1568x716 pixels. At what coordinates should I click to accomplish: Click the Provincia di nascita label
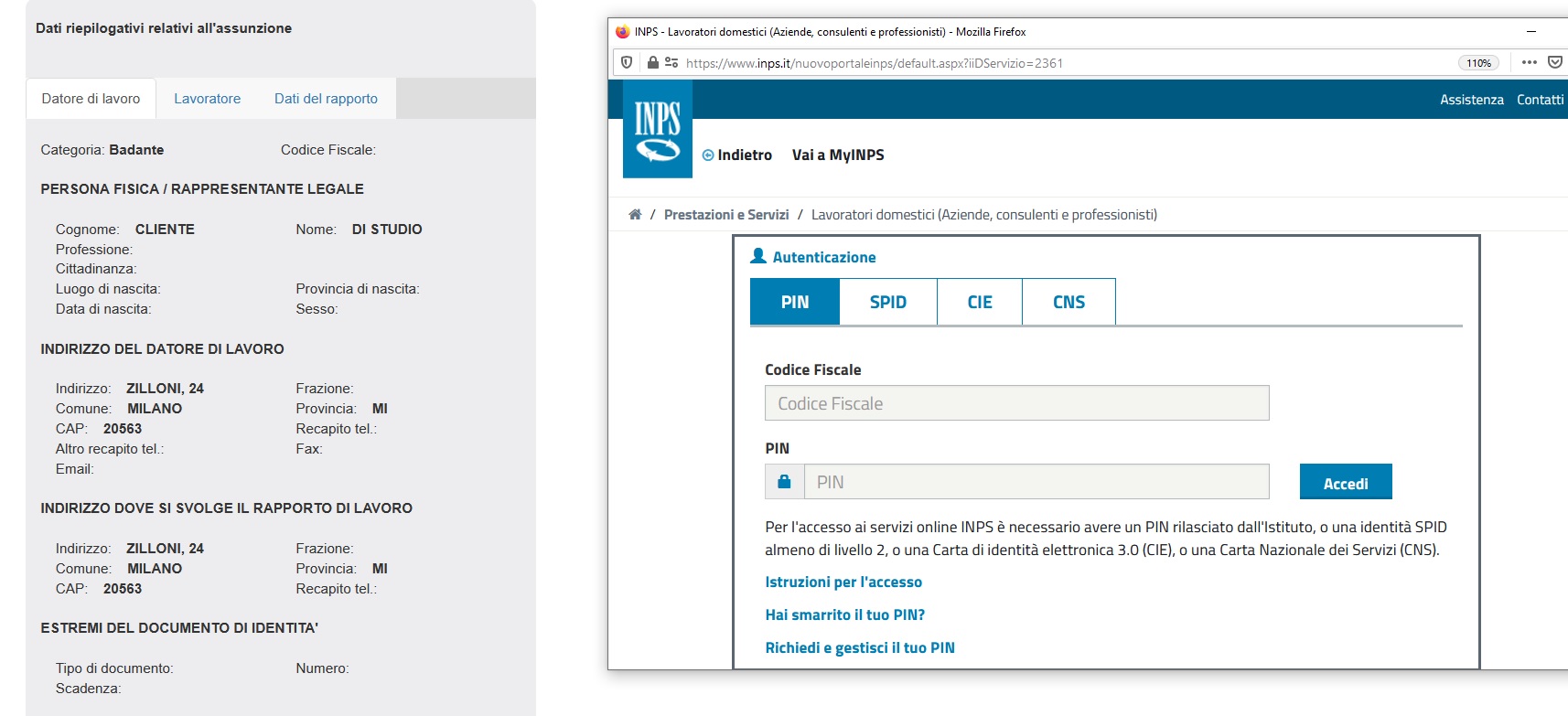[358, 288]
